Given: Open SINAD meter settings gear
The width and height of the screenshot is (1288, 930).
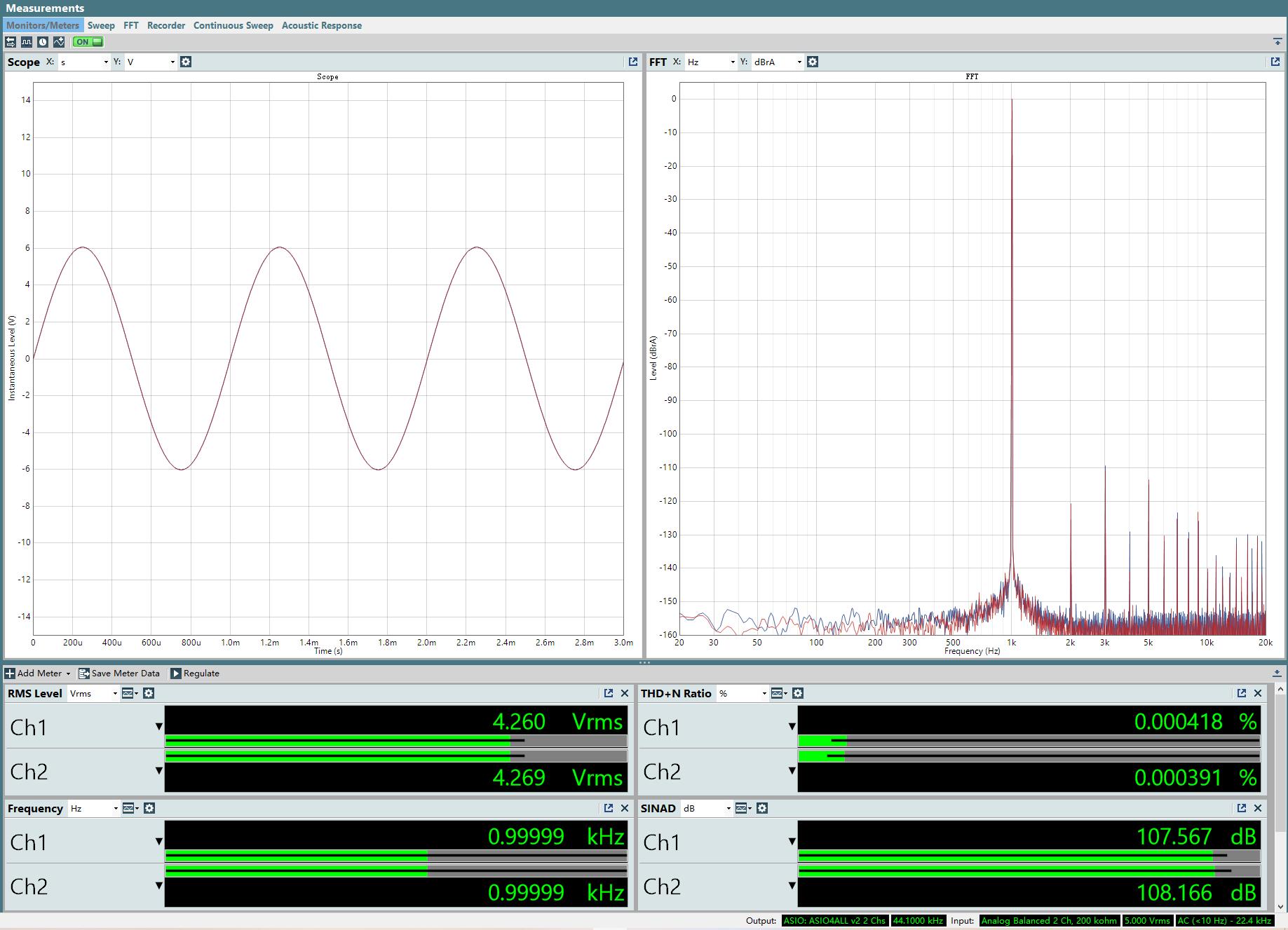Looking at the screenshot, I should [x=762, y=808].
